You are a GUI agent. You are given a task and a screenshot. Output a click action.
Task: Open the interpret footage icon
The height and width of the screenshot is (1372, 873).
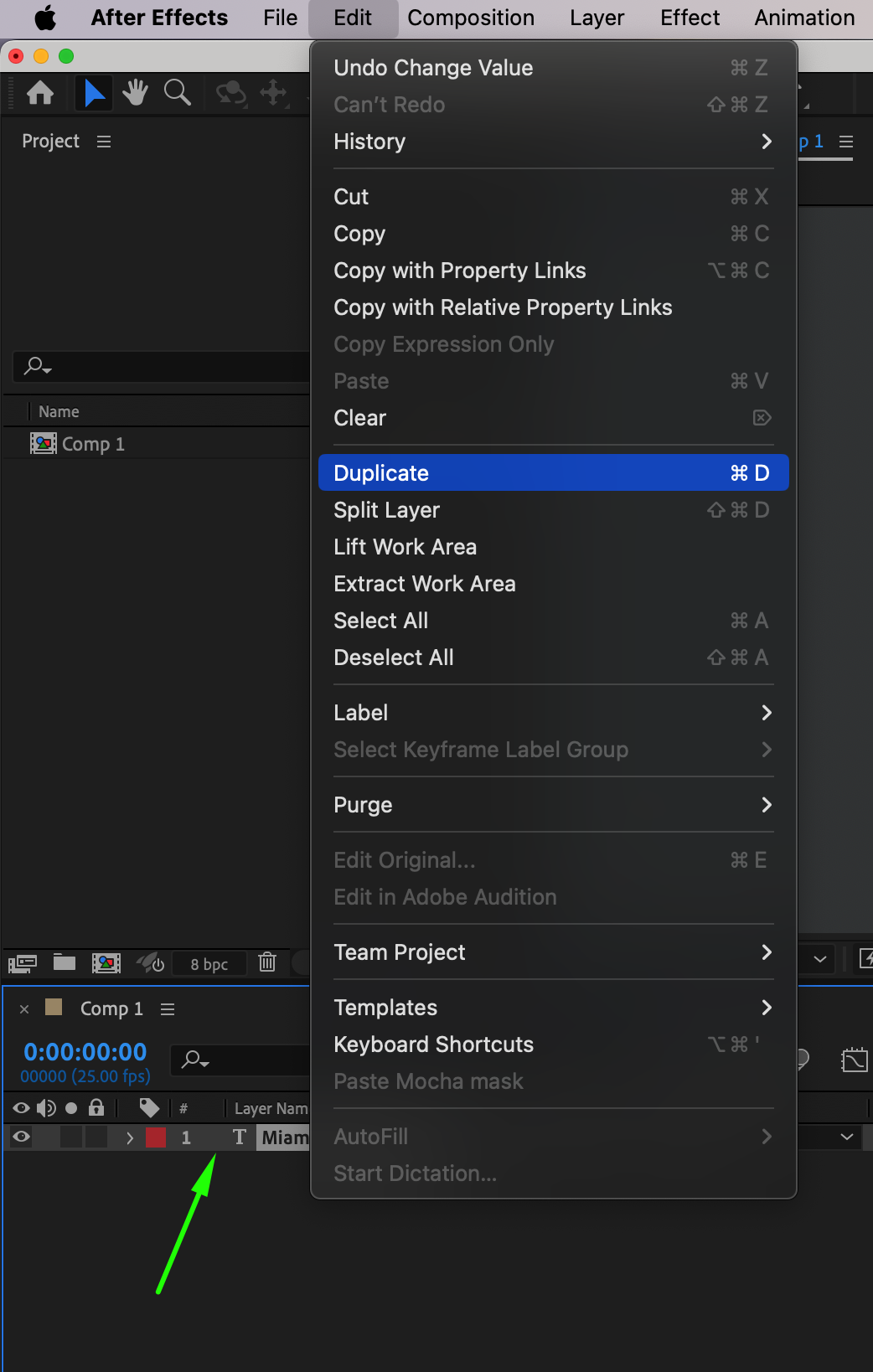(23, 963)
